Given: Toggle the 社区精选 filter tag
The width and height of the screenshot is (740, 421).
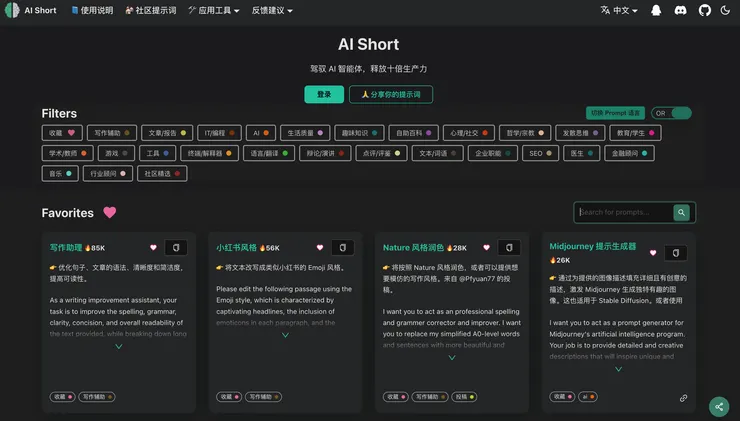Looking at the screenshot, I should 162,174.
